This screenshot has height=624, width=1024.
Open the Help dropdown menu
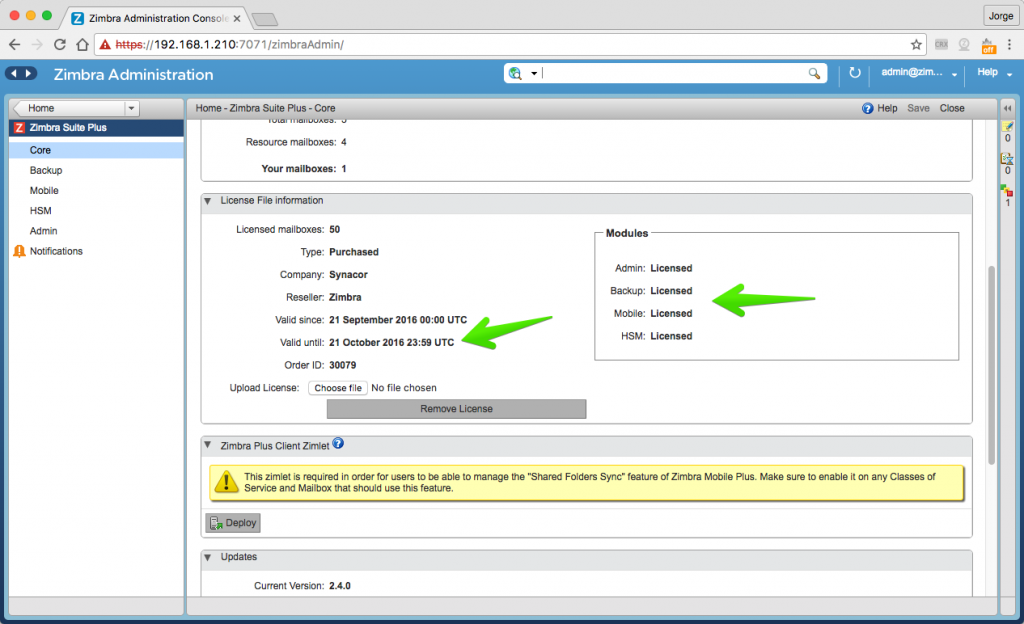click(x=994, y=72)
